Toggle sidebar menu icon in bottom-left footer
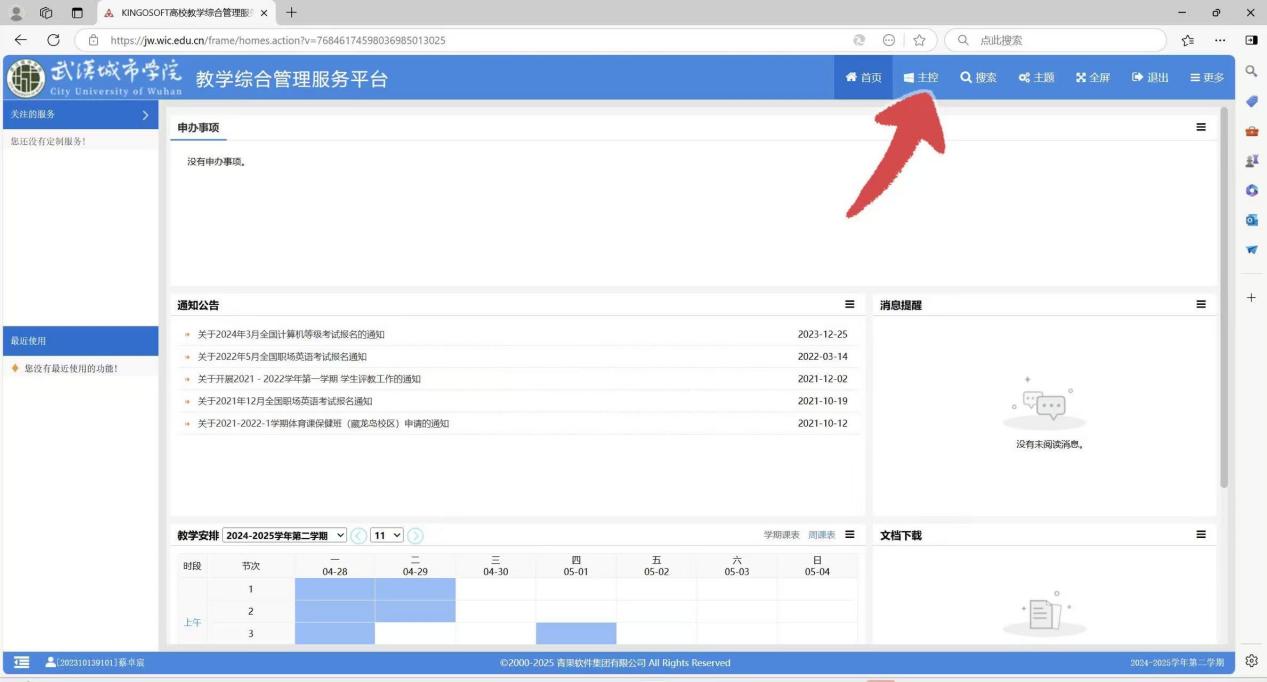The image size is (1267, 682). (x=22, y=663)
